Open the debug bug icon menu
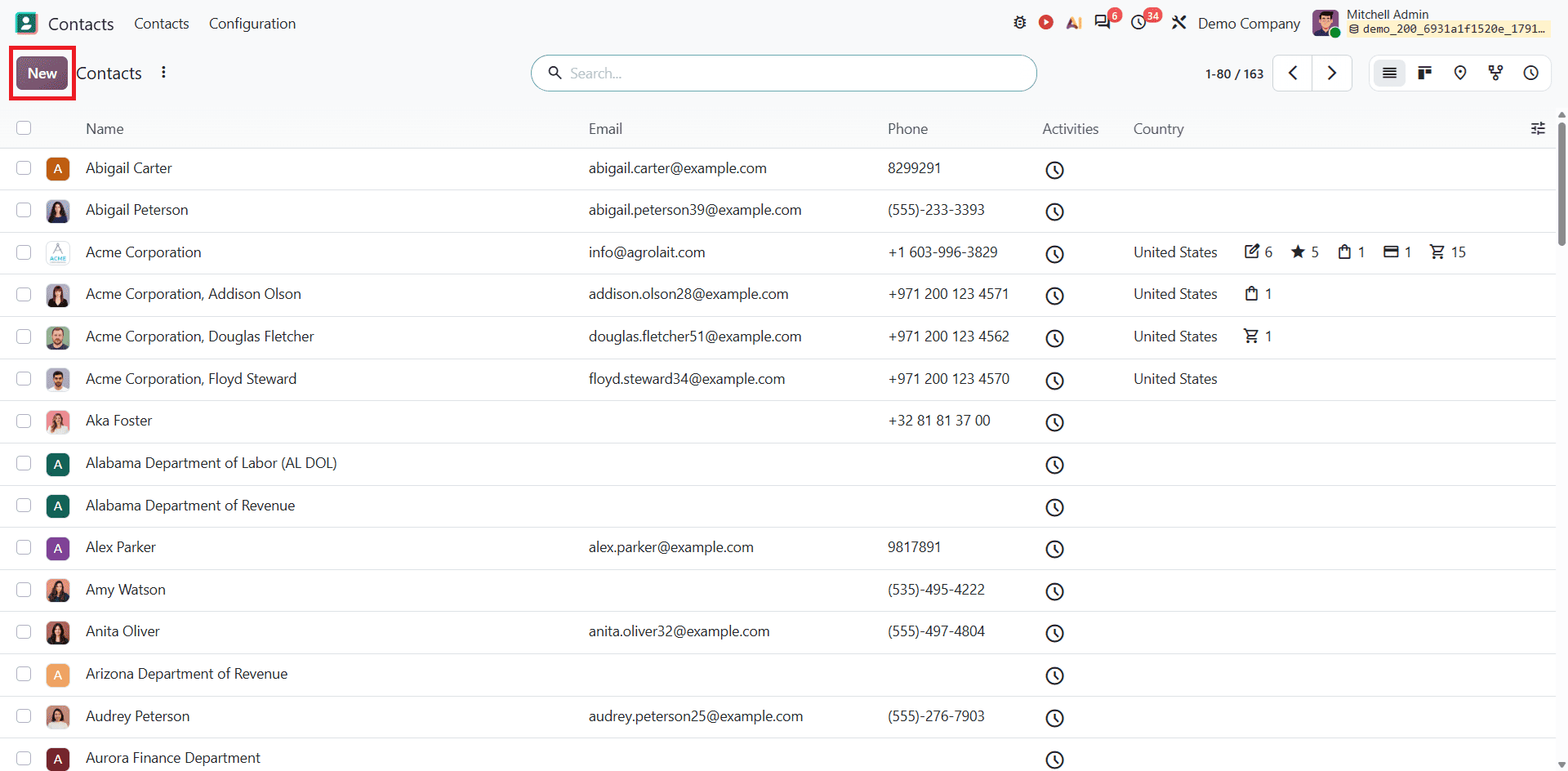The height and width of the screenshot is (771, 1568). (x=1019, y=23)
